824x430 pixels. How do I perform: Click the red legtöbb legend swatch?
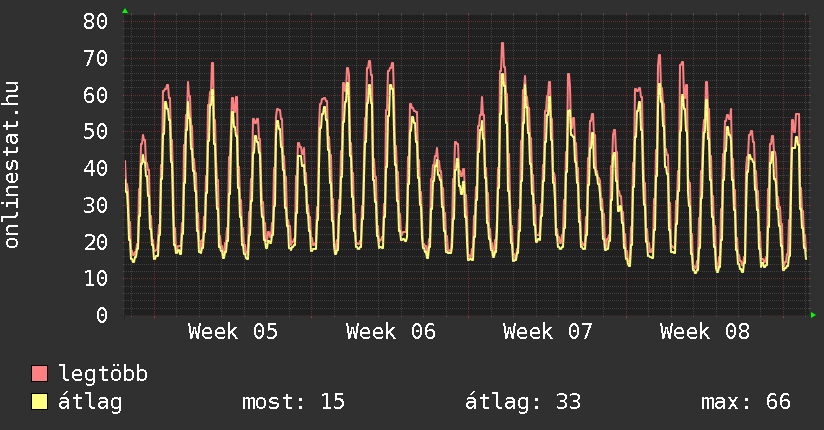click(x=40, y=374)
